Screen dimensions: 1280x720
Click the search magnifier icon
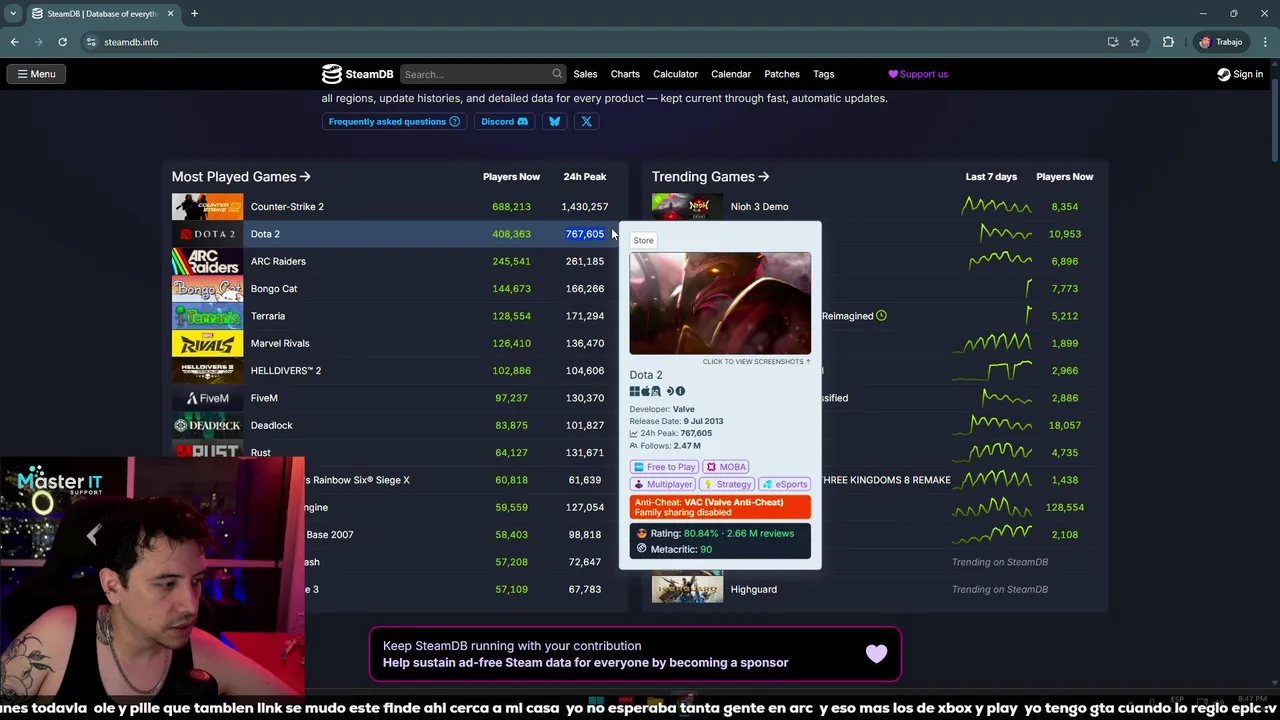click(557, 74)
